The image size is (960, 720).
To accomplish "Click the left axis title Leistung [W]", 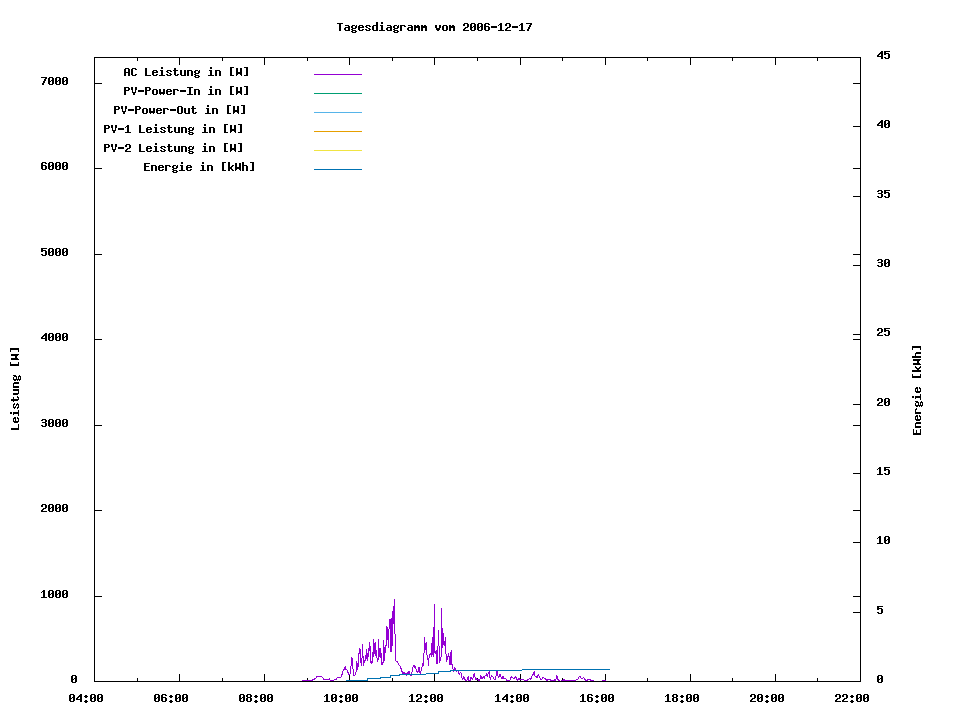I will pyautogui.click(x=15, y=388).
